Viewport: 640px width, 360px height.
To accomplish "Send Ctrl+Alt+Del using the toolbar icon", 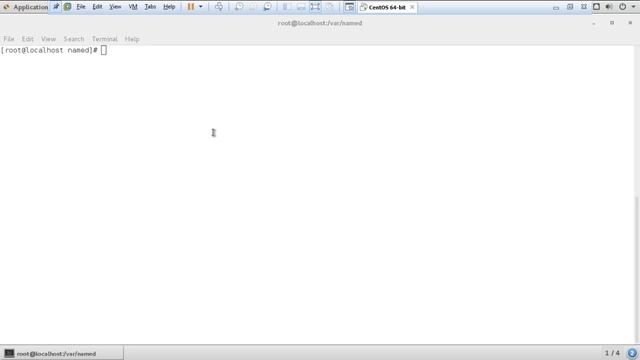I will click(219, 7).
